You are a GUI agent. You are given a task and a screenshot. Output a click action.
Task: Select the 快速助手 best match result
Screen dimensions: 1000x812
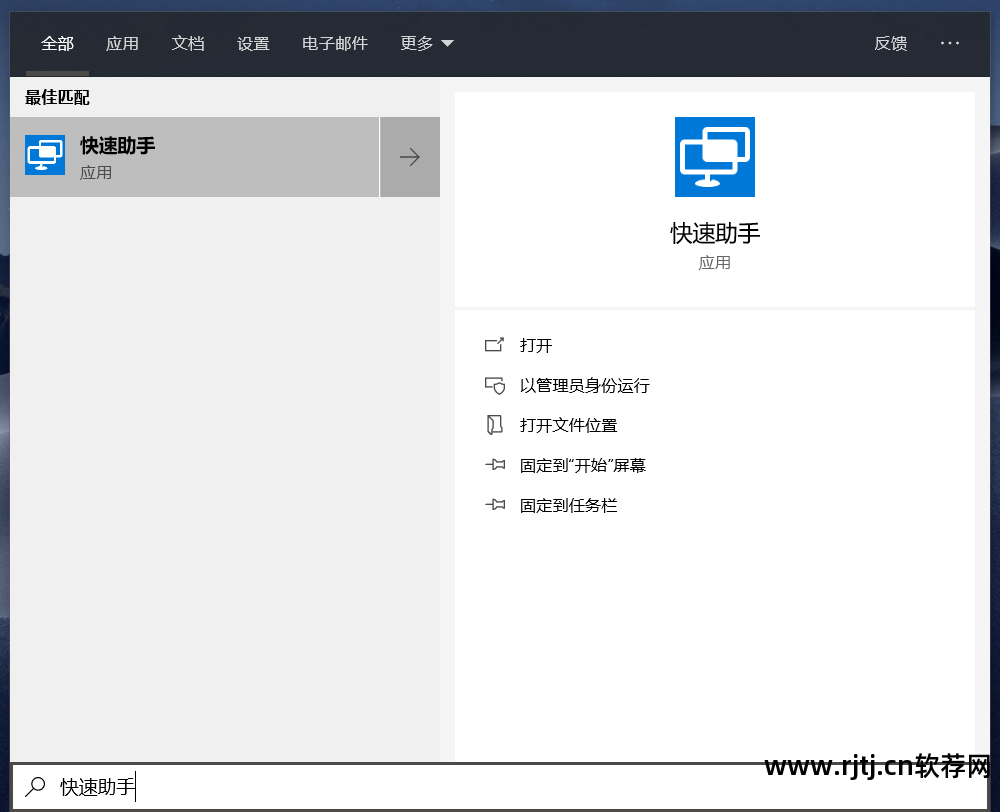(x=195, y=157)
